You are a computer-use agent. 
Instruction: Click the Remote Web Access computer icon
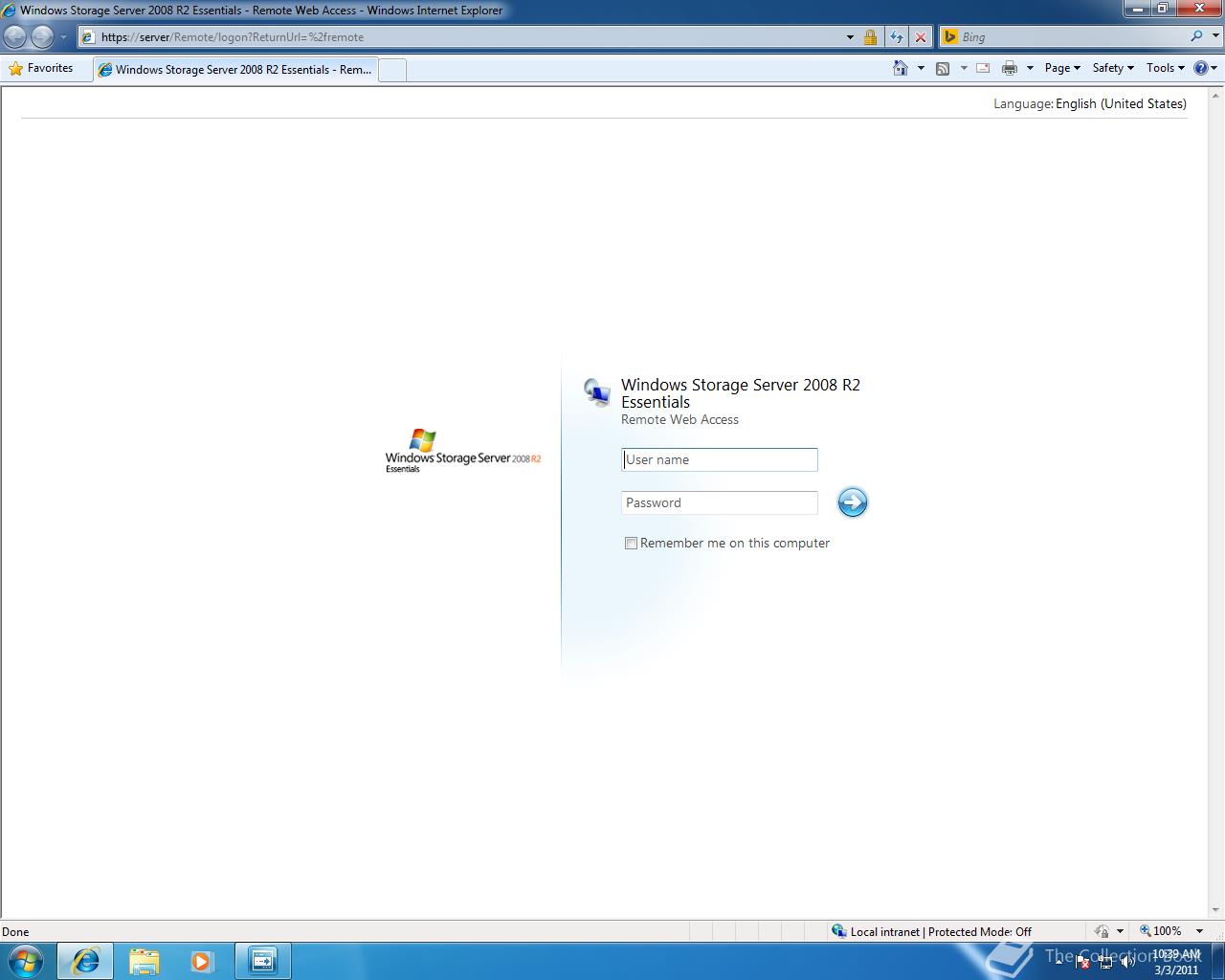click(597, 391)
